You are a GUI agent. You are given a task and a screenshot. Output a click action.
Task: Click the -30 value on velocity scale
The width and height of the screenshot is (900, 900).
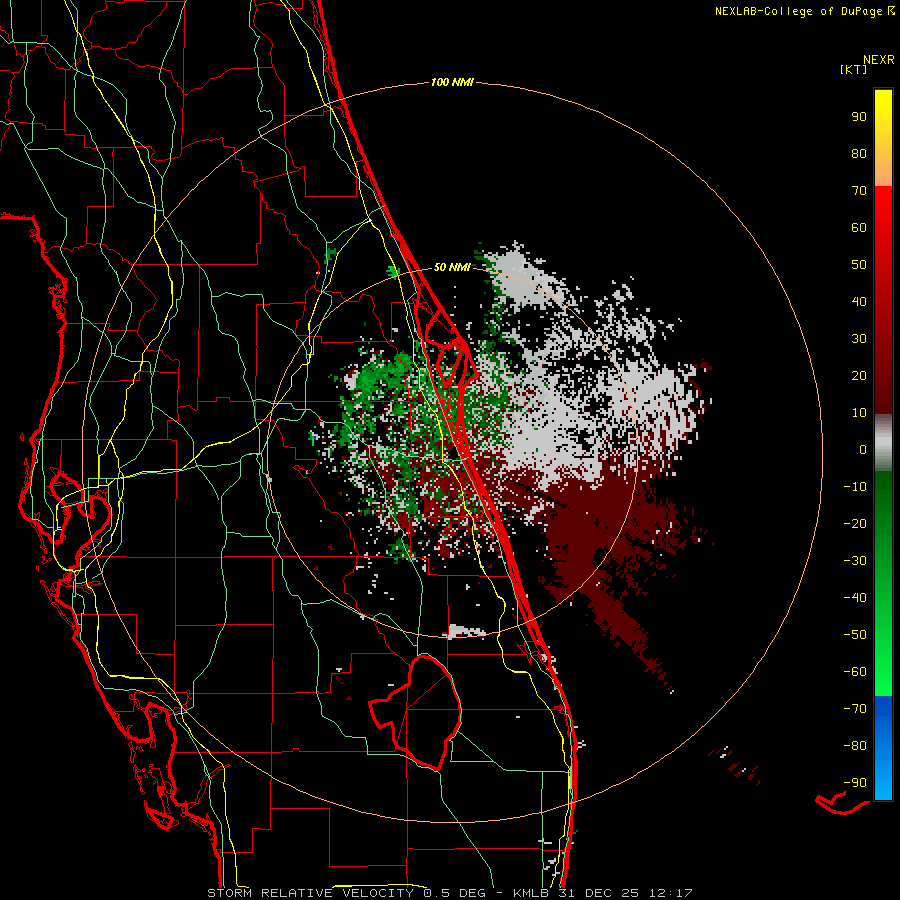pyautogui.click(x=855, y=561)
